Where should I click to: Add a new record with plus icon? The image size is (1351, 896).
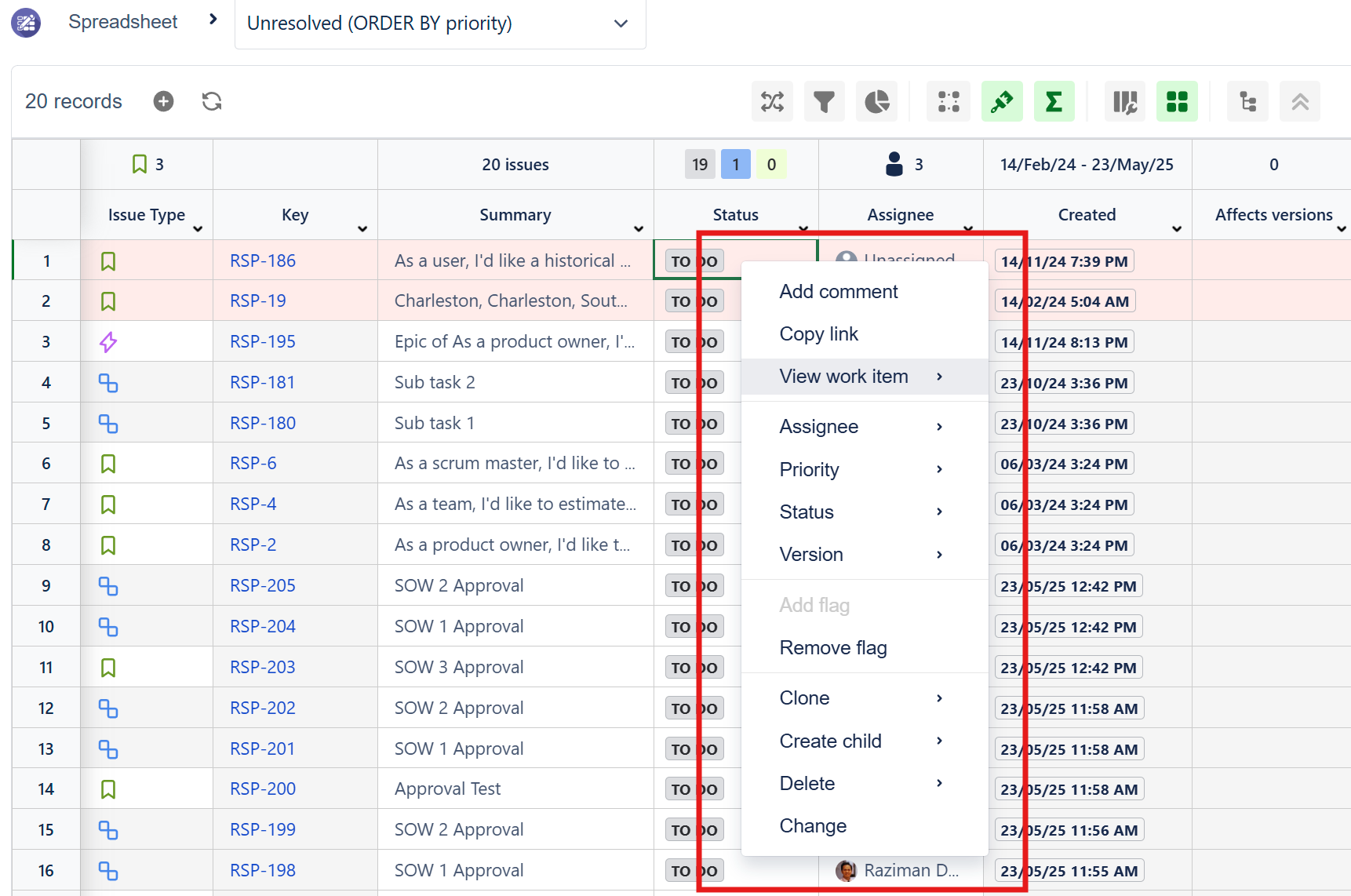(x=163, y=101)
